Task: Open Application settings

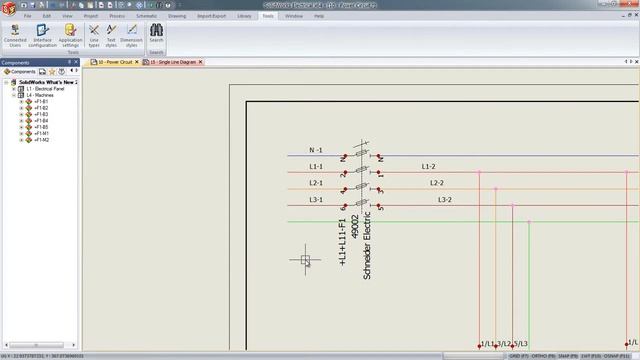Action: pos(70,35)
